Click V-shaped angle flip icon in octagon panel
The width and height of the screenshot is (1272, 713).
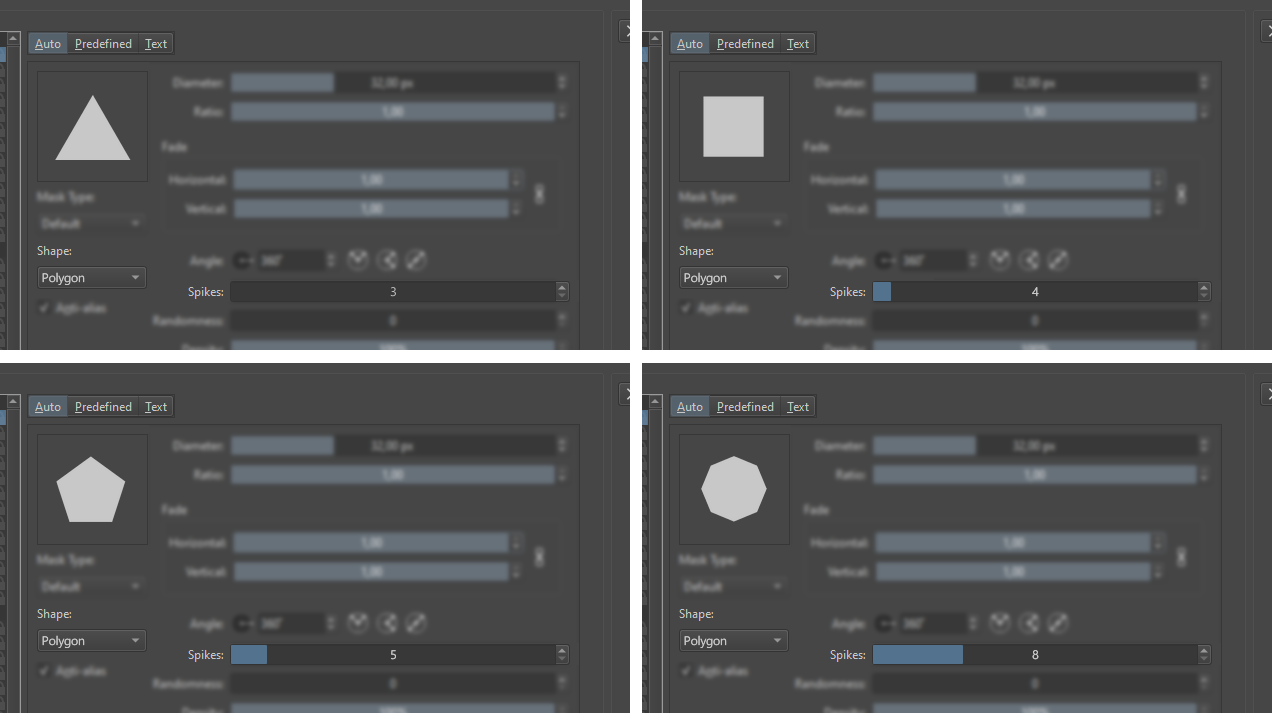(1000, 623)
